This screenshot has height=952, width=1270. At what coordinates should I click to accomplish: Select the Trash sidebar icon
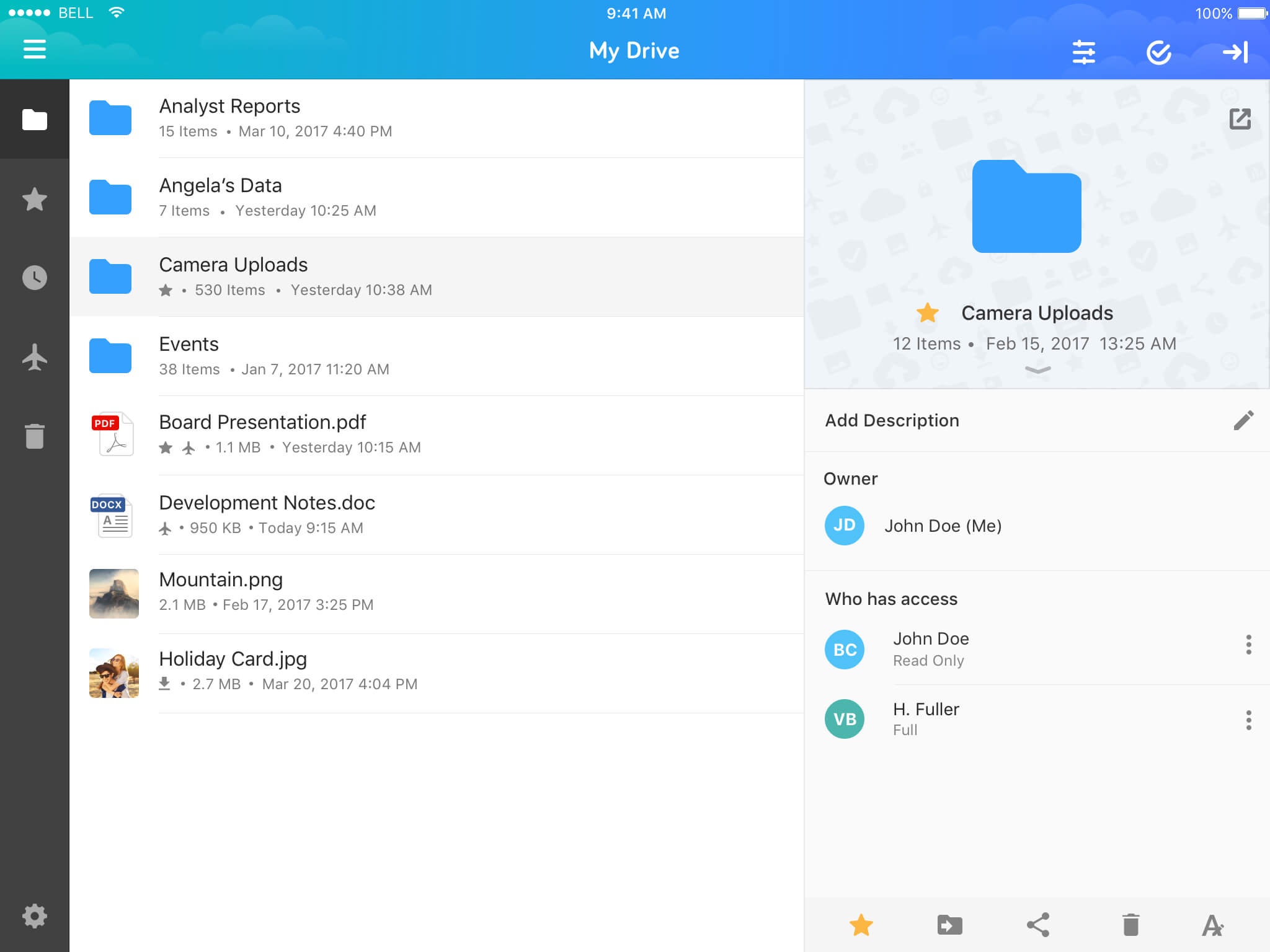coord(35,436)
